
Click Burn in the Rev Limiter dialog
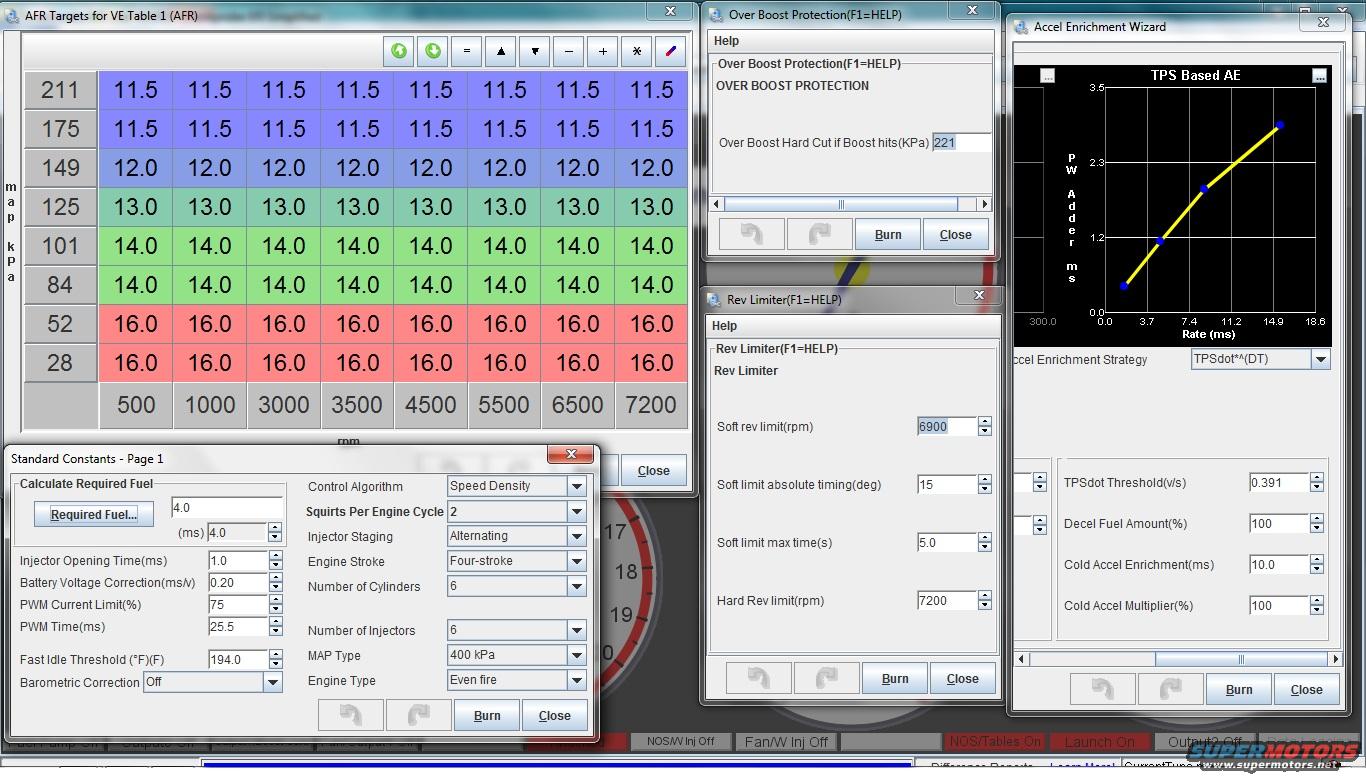point(894,679)
